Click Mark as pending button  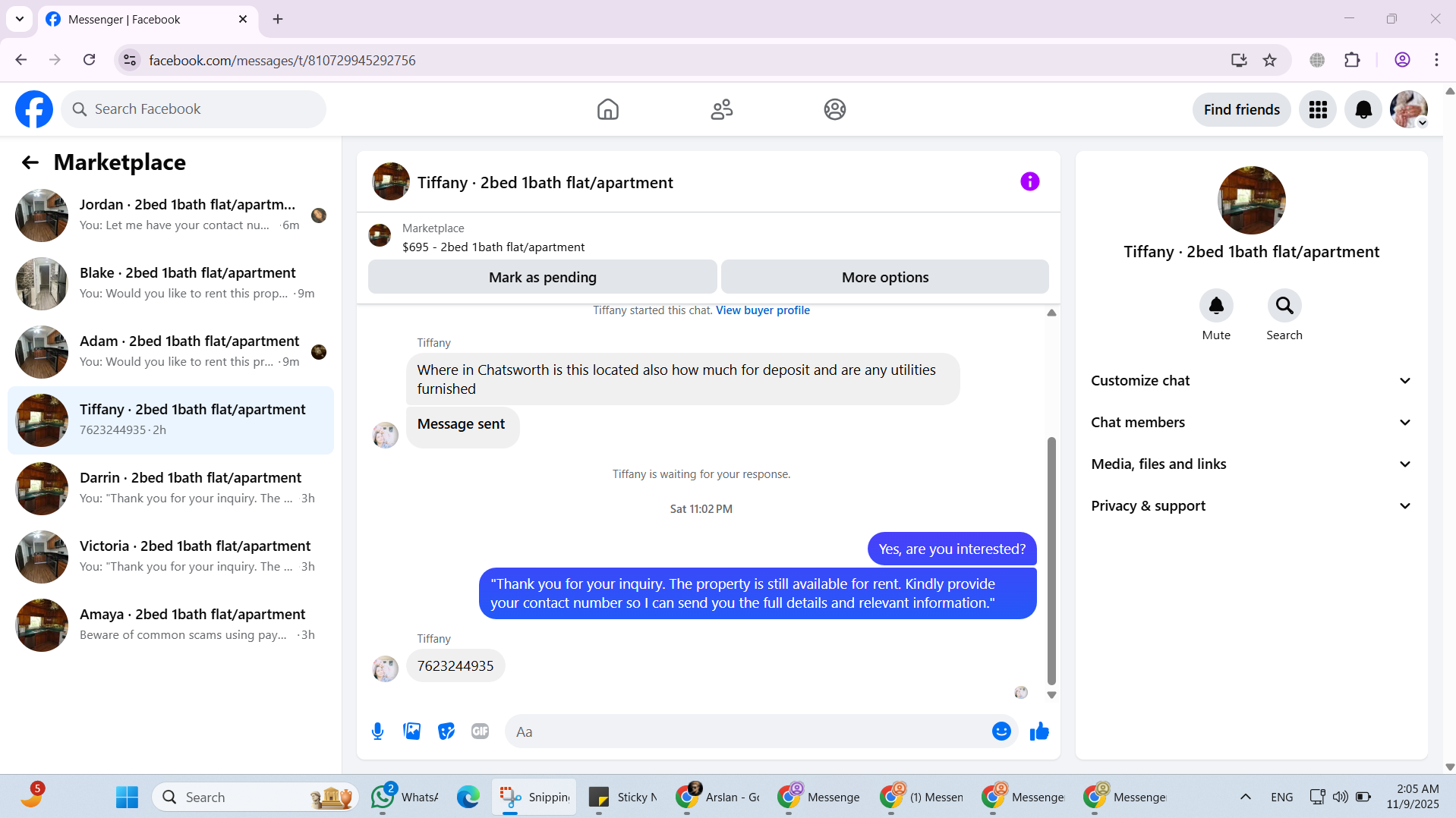(543, 277)
